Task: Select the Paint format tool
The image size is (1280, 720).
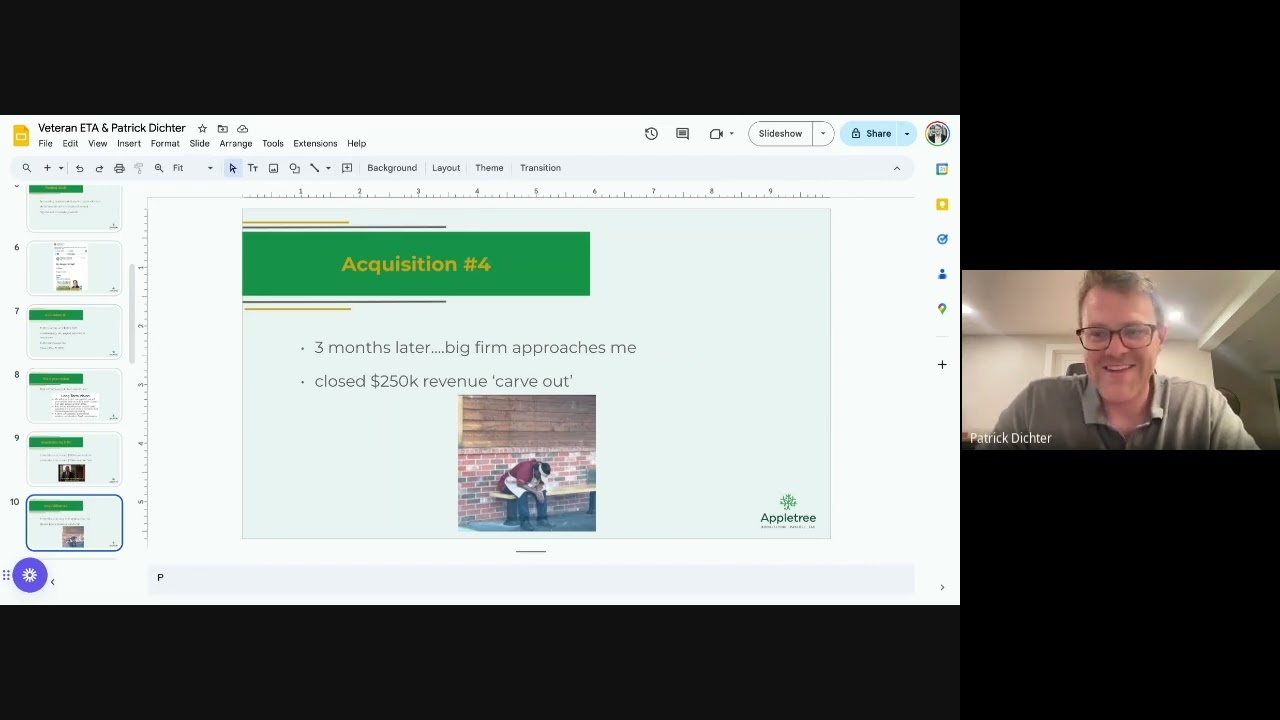Action: (139, 168)
